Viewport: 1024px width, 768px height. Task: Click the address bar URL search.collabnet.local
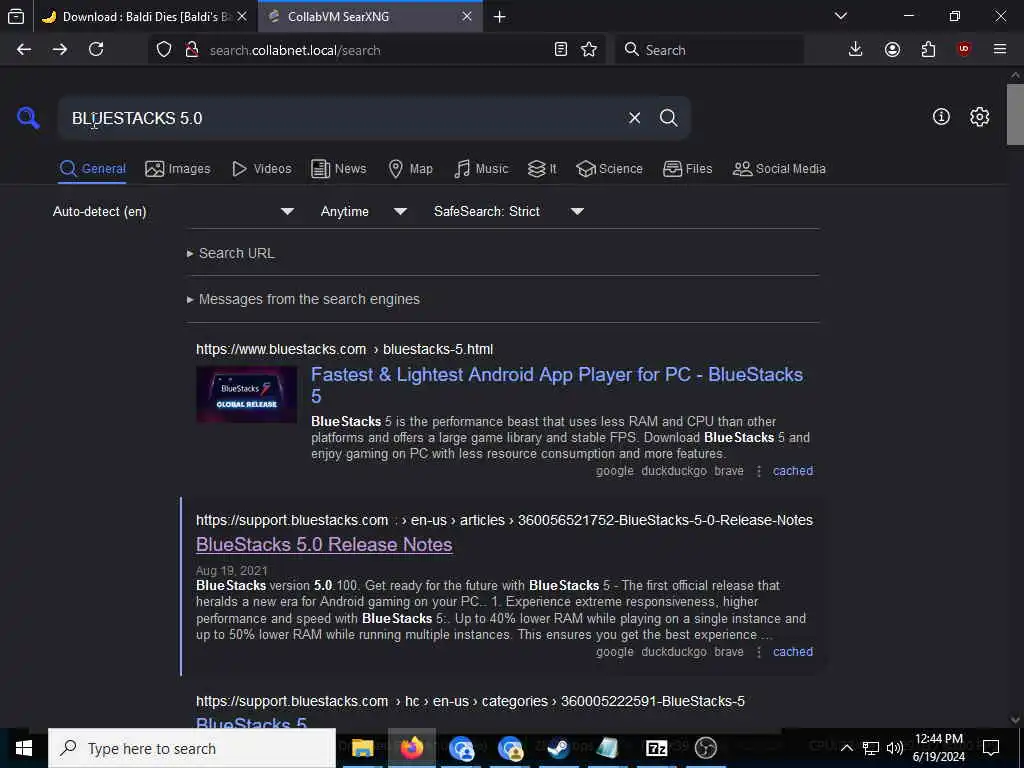(295, 50)
